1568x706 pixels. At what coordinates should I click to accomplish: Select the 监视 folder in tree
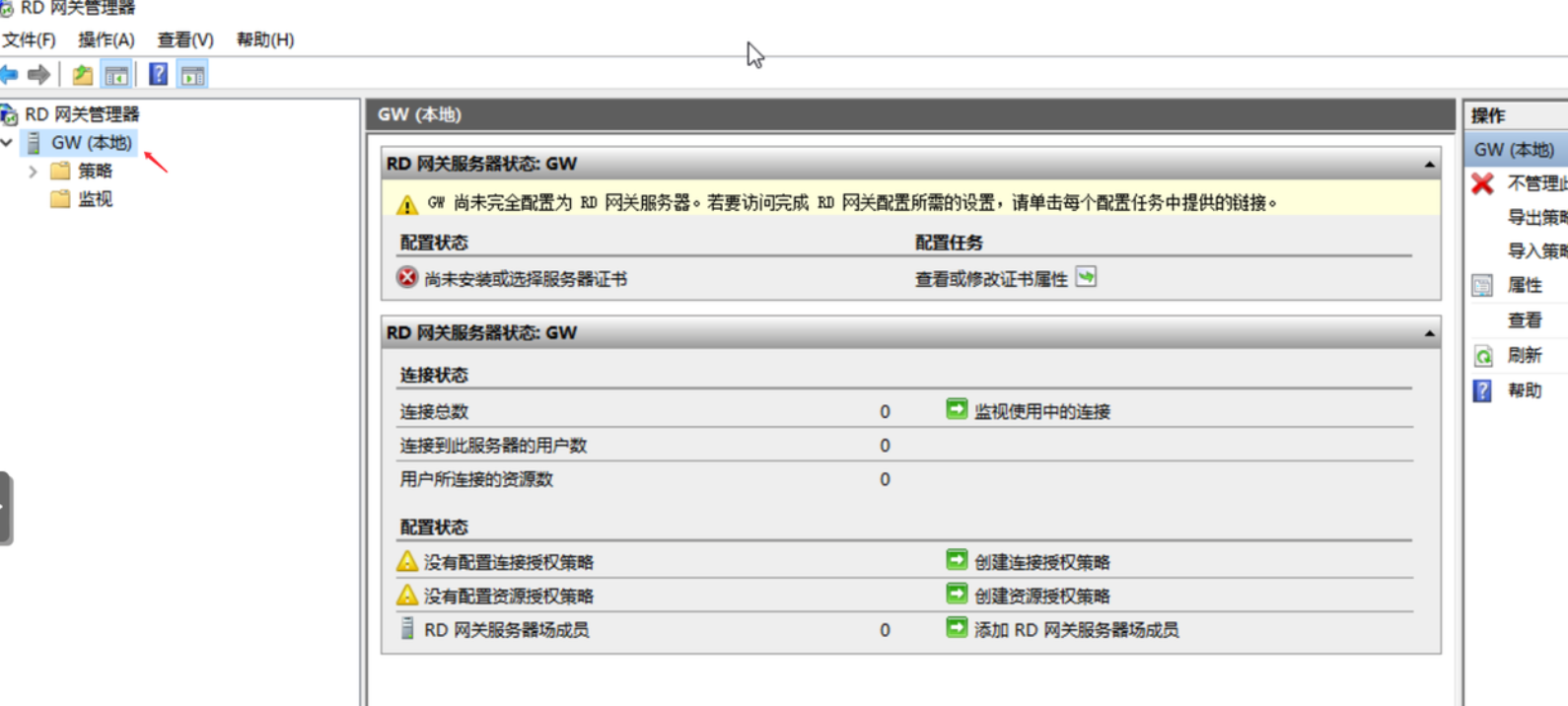click(95, 199)
